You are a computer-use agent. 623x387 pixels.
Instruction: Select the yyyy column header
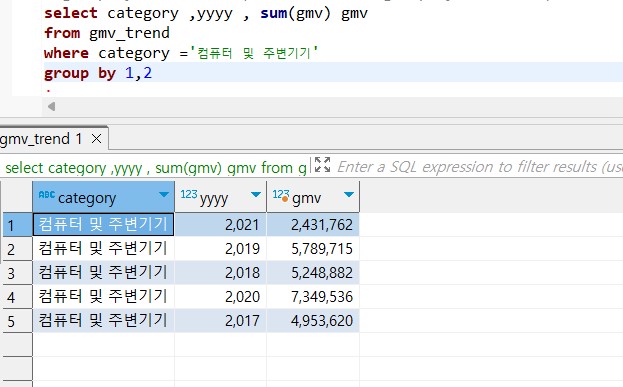tap(221, 197)
